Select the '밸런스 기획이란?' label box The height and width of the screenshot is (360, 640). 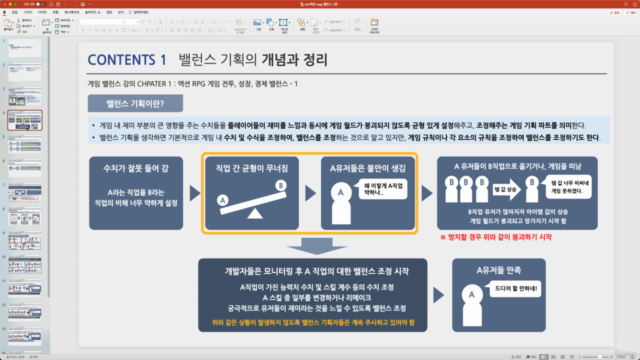(x=135, y=104)
